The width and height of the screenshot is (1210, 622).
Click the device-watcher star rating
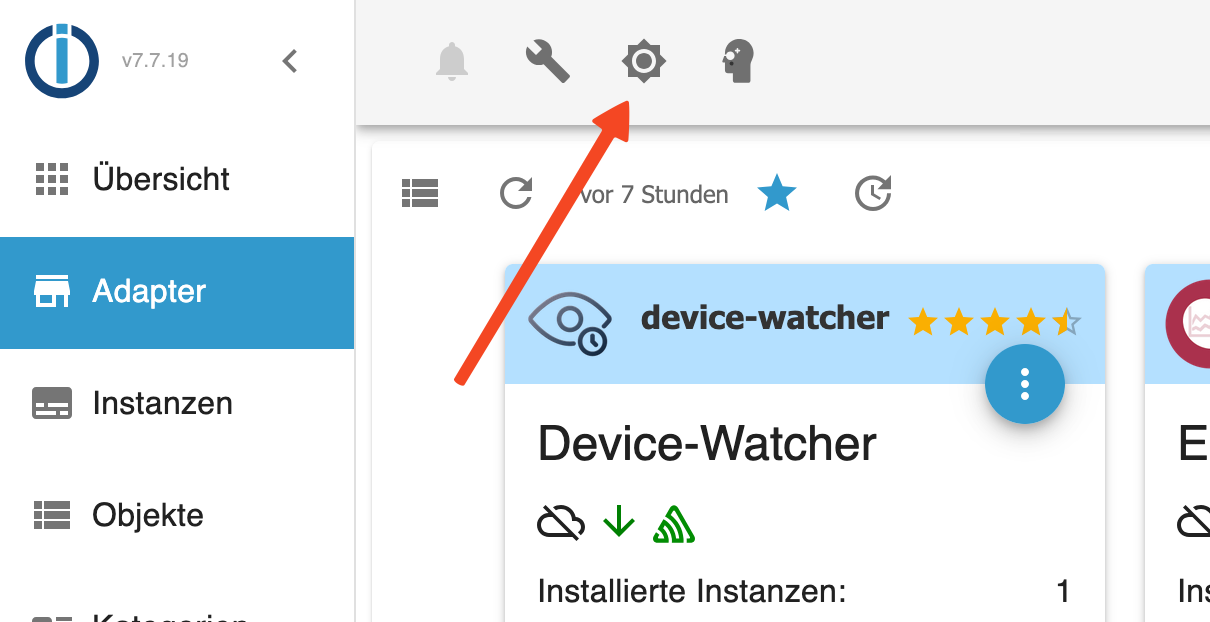994,322
